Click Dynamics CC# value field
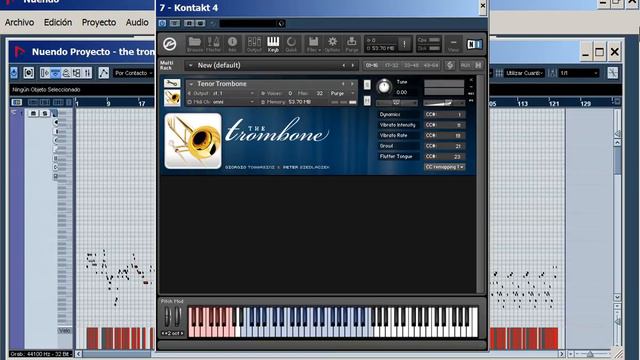The image size is (640, 360). [x=444, y=114]
